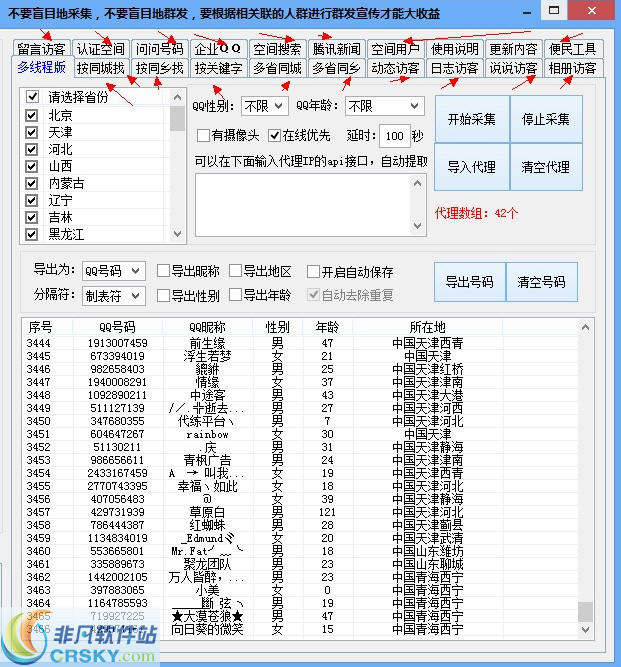Switch to the 按同城找 tab
The height and width of the screenshot is (667, 621).
(100, 68)
